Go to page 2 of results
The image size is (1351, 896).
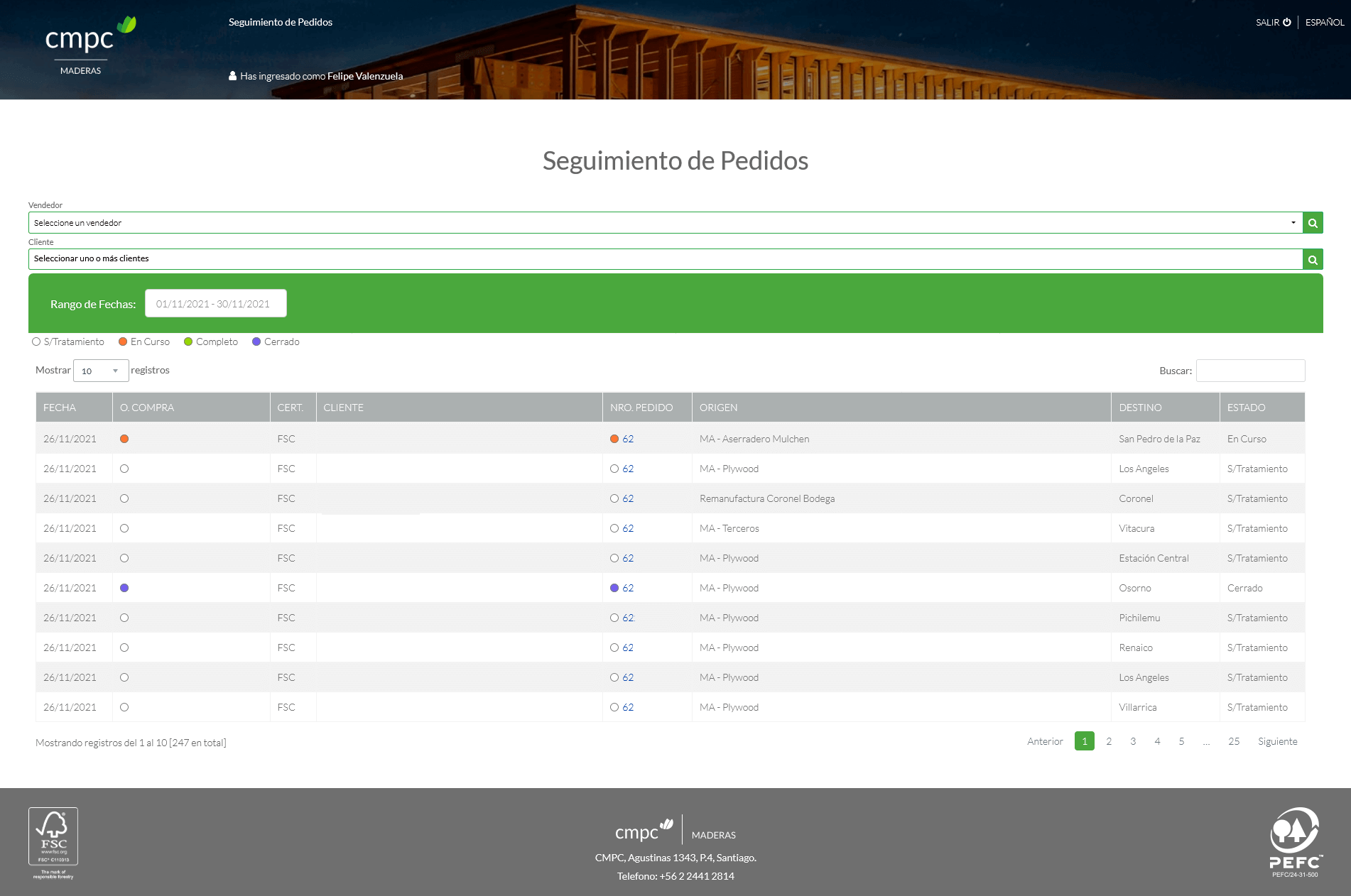(1109, 742)
